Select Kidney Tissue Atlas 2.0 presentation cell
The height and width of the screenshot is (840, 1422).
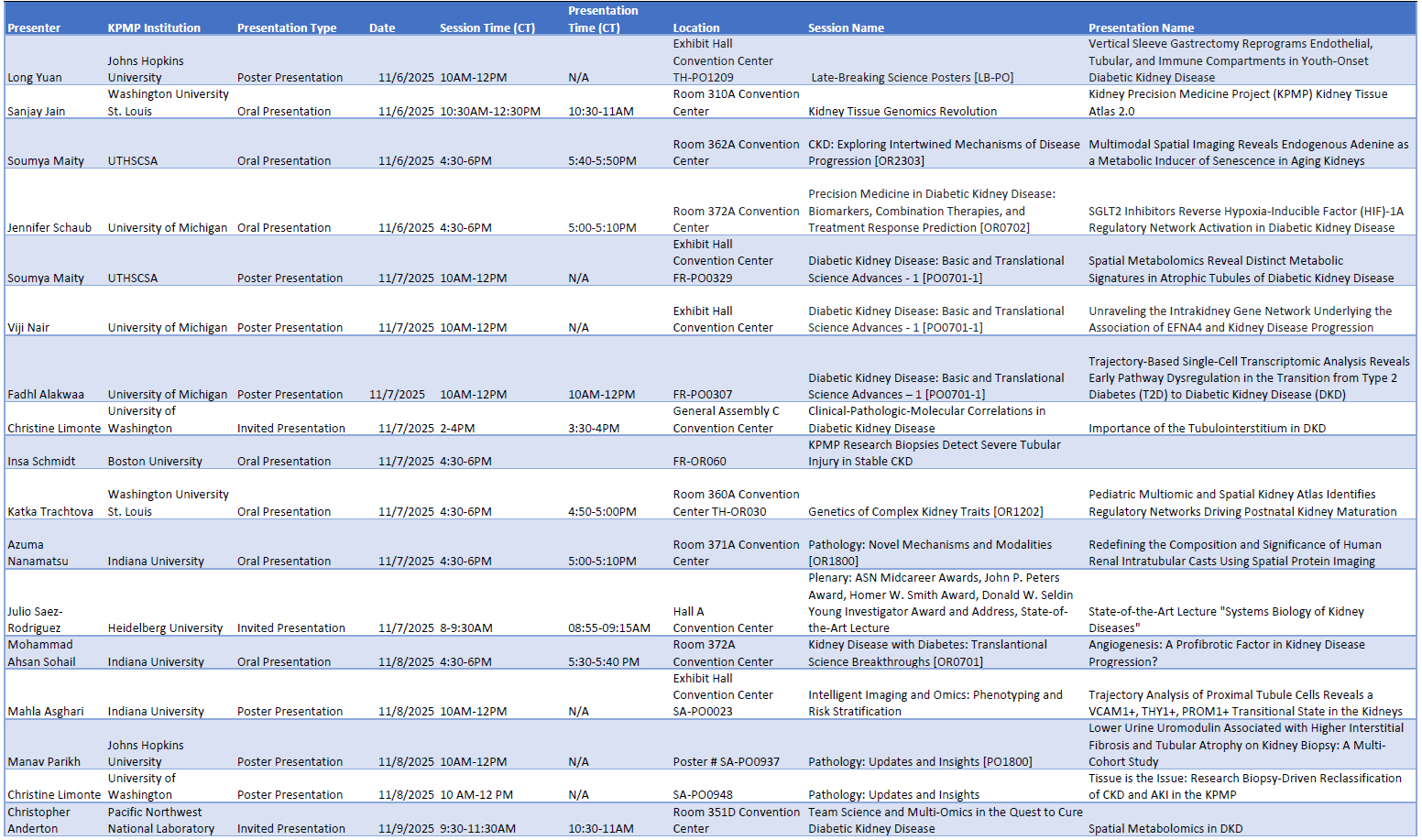point(1238,103)
